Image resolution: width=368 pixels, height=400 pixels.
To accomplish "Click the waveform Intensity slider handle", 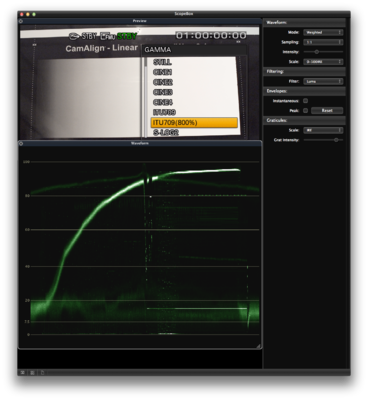I will [317, 52].
